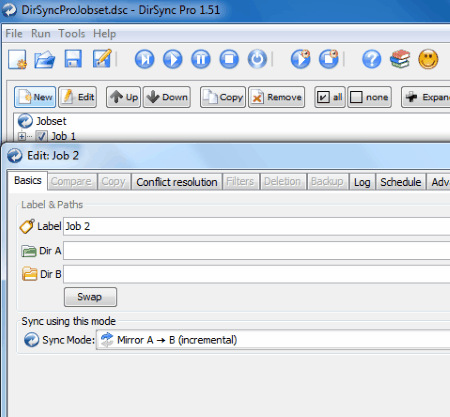The image size is (450, 417).
Task: Open the Run menu
Action: (x=41, y=33)
